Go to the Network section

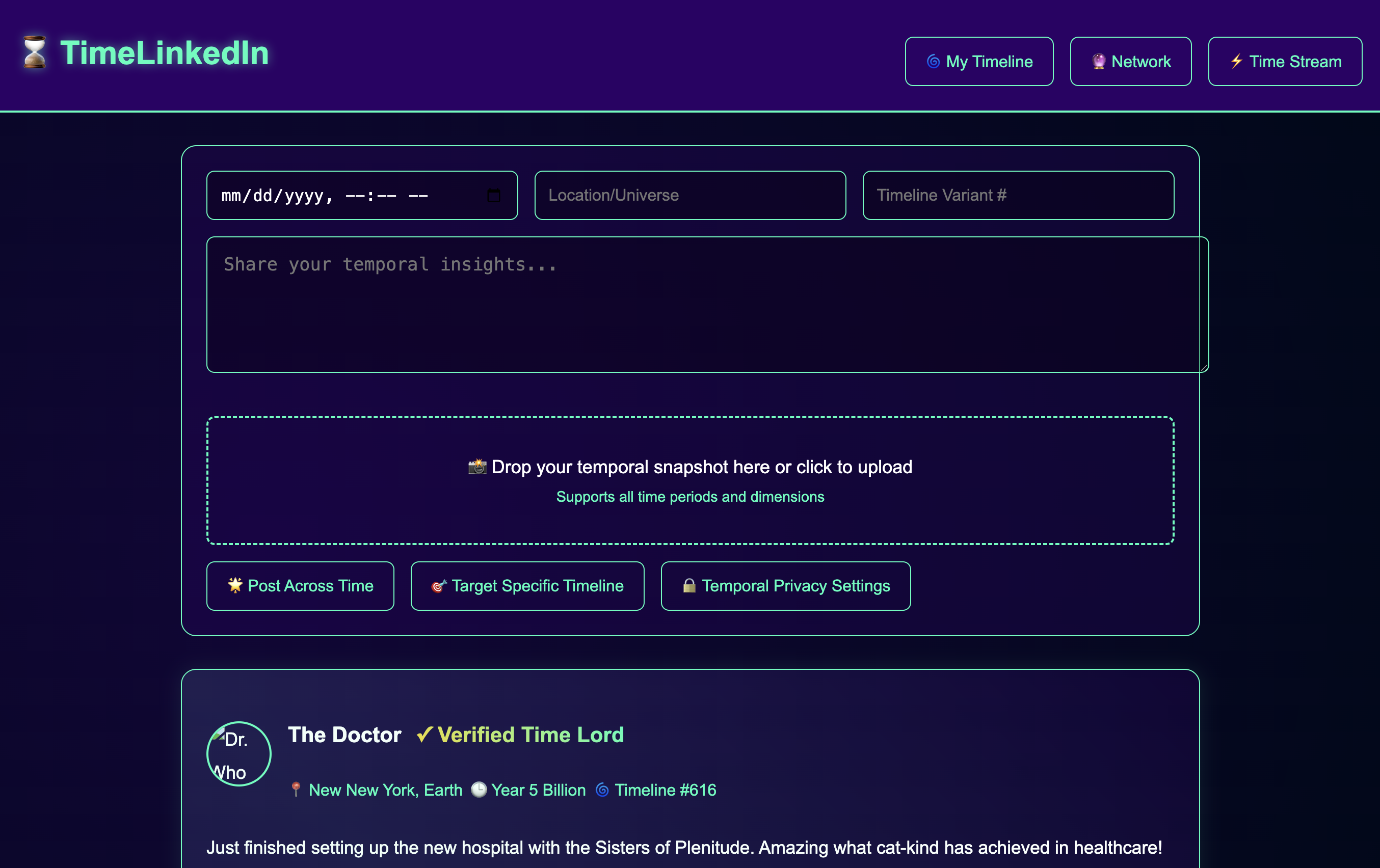pyautogui.click(x=1130, y=61)
